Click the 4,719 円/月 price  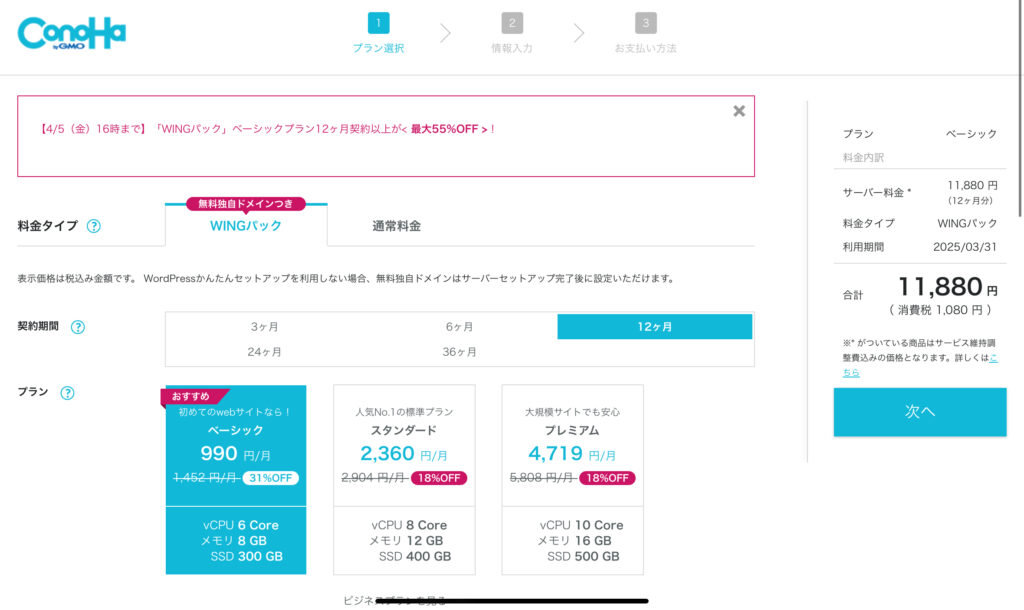[x=572, y=453]
